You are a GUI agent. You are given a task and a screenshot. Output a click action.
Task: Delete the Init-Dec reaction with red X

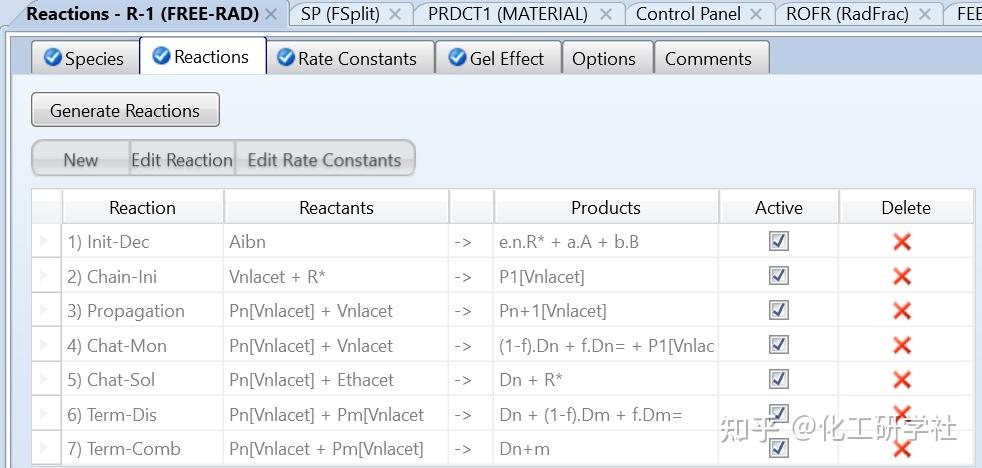[x=902, y=242]
